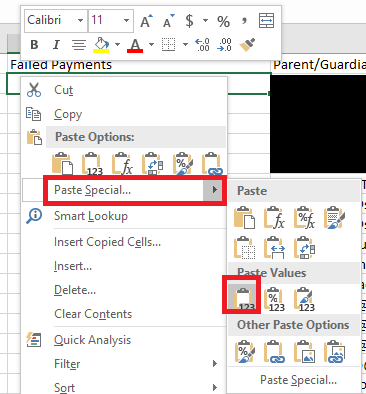The width and height of the screenshot is (366, 394).
Task: Open the Calibri font name dropdown
Action: coord(80,21)
